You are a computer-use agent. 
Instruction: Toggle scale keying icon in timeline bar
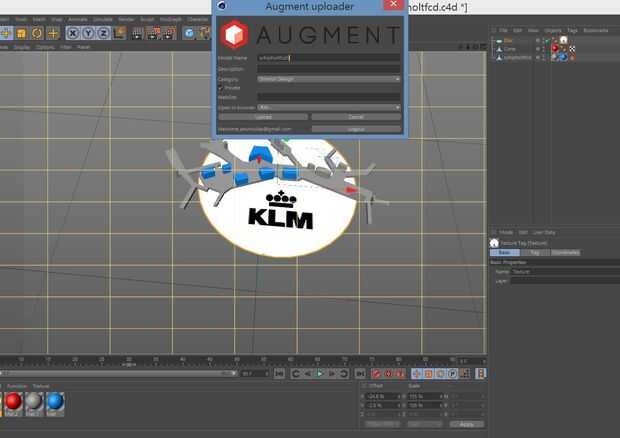(429, 374)
